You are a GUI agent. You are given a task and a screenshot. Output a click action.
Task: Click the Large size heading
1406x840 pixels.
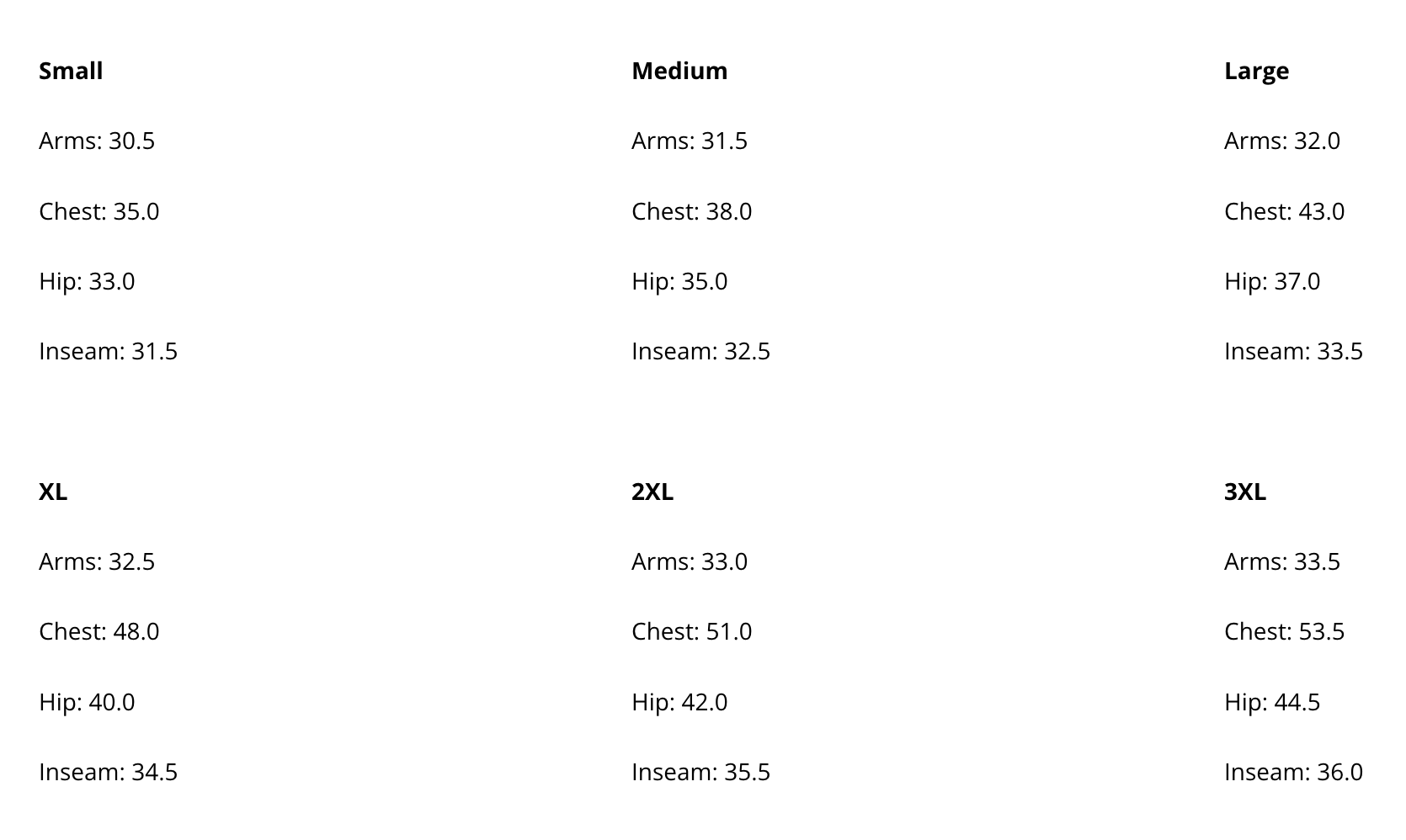click(x=1256, y=71)
